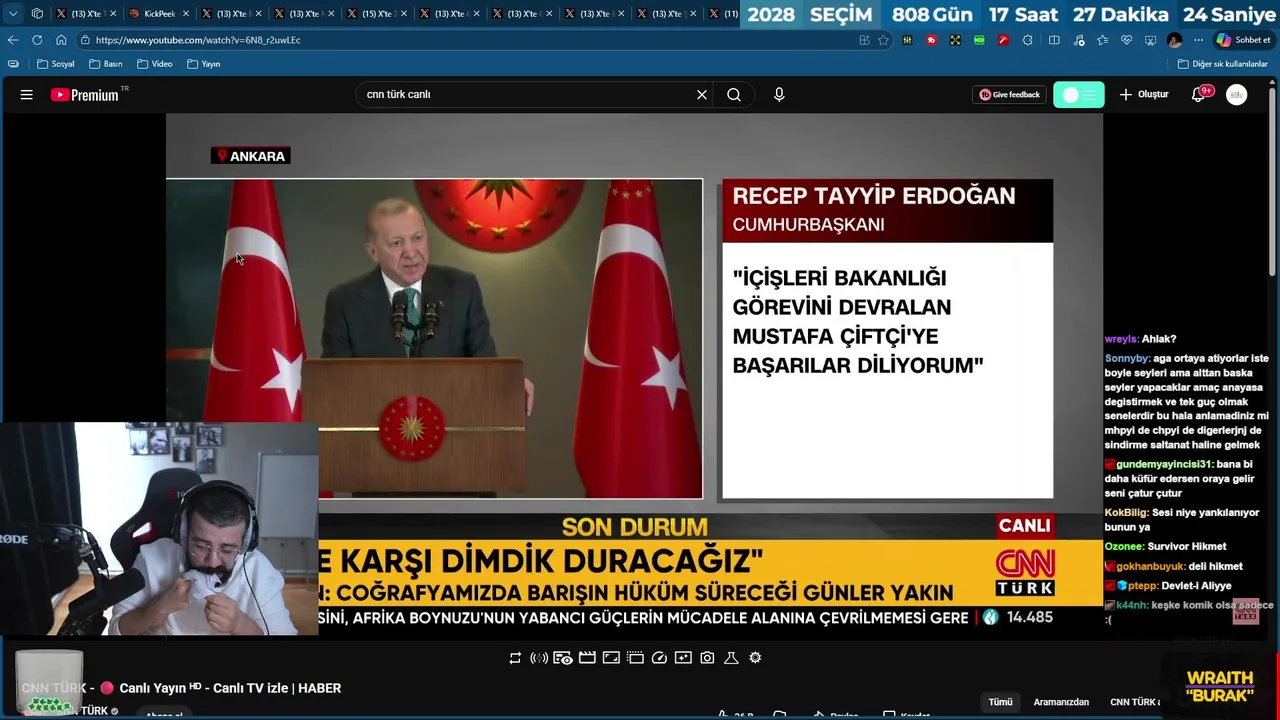
Task: Click the audio boost waves icon
Action: click(539, 658)
